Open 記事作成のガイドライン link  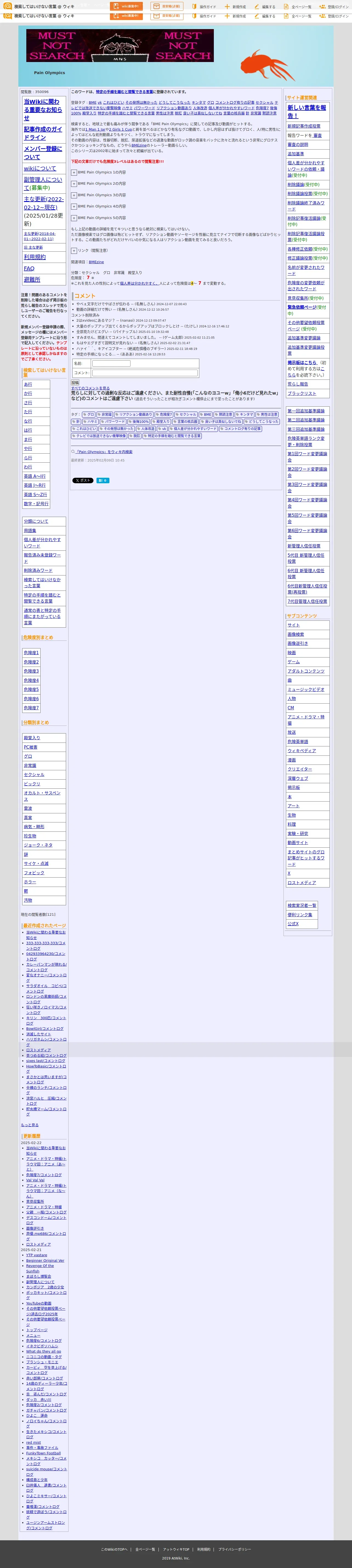[42, 133]
